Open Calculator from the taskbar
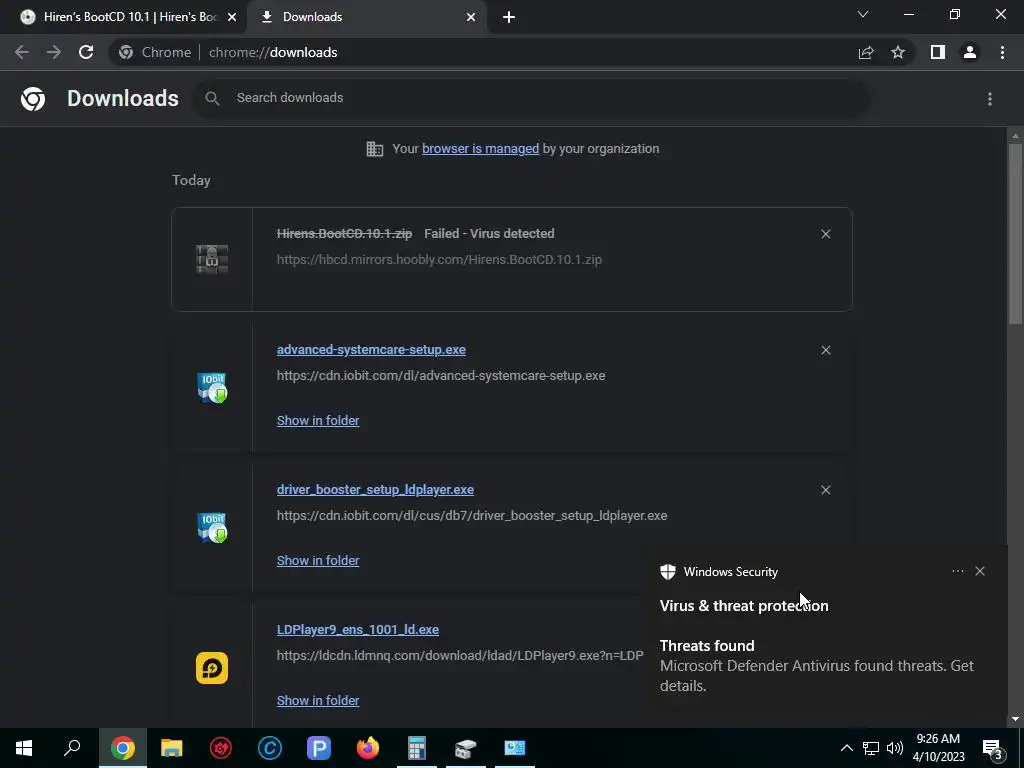 click(x=417, y=748)
